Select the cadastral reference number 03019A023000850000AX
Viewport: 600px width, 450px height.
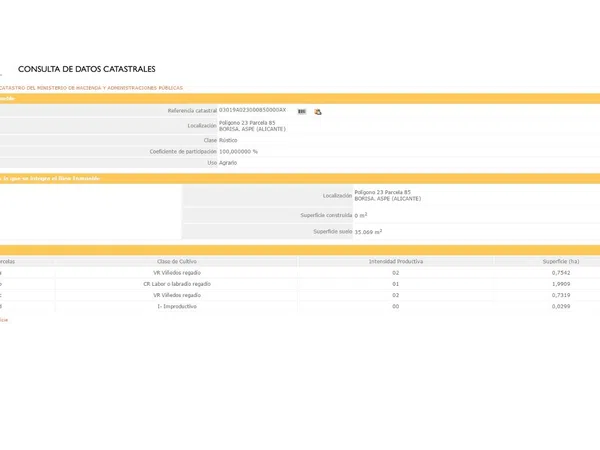pos(252,110)
